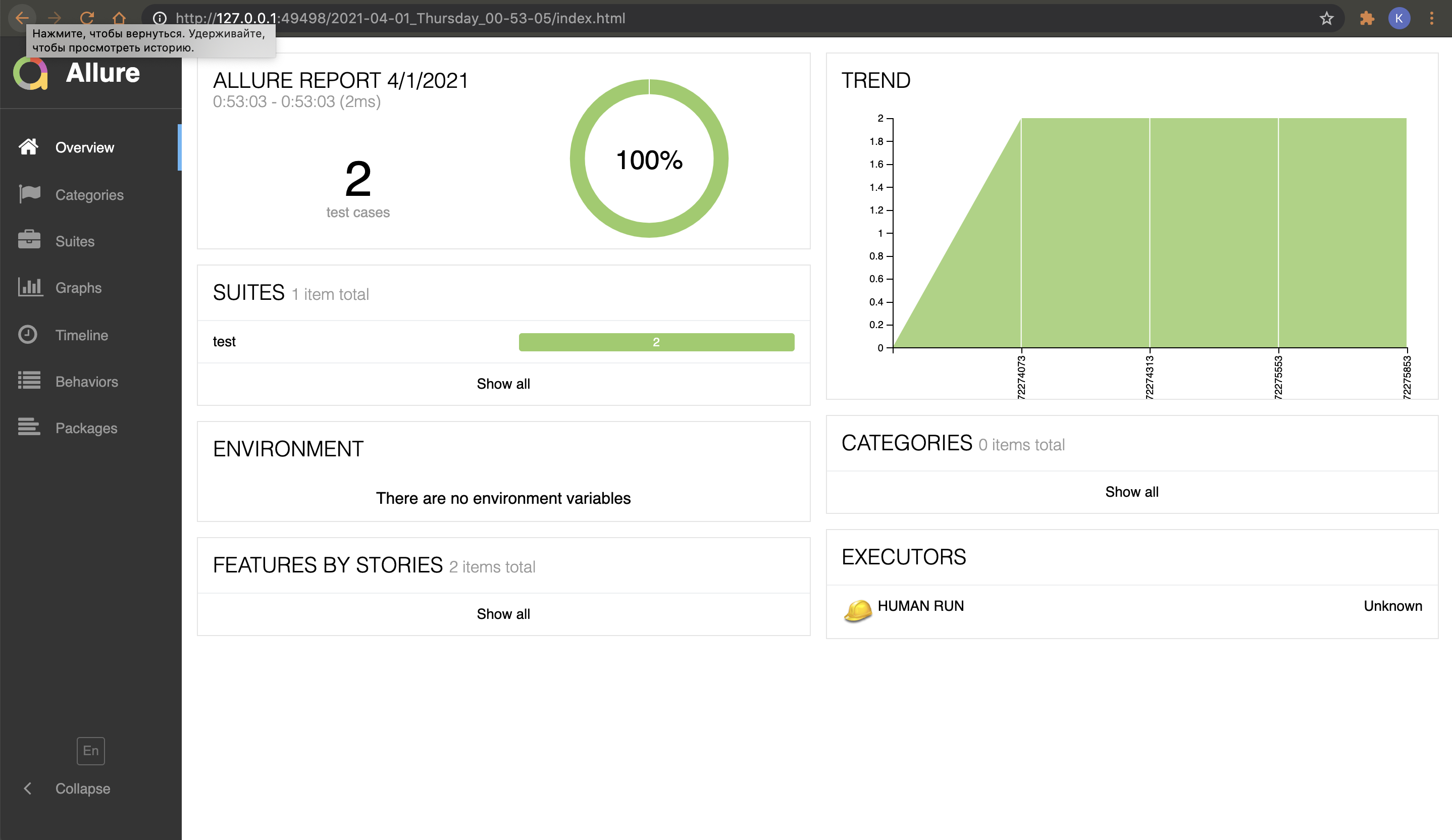Click the browser address bar URL
The height and width of the screenshot is (840, 1452).
coord(400,19)
